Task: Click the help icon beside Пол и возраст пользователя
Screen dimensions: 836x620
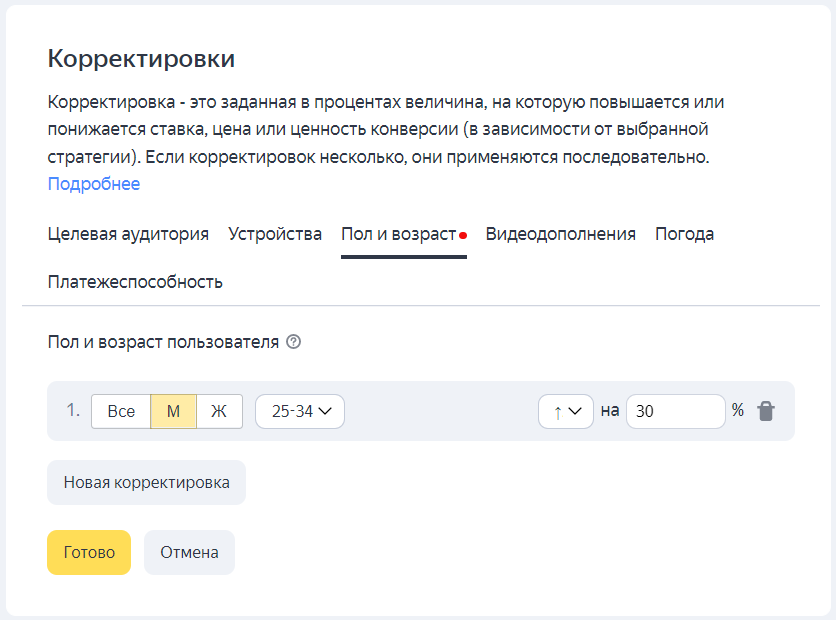Action: (293, 342)
